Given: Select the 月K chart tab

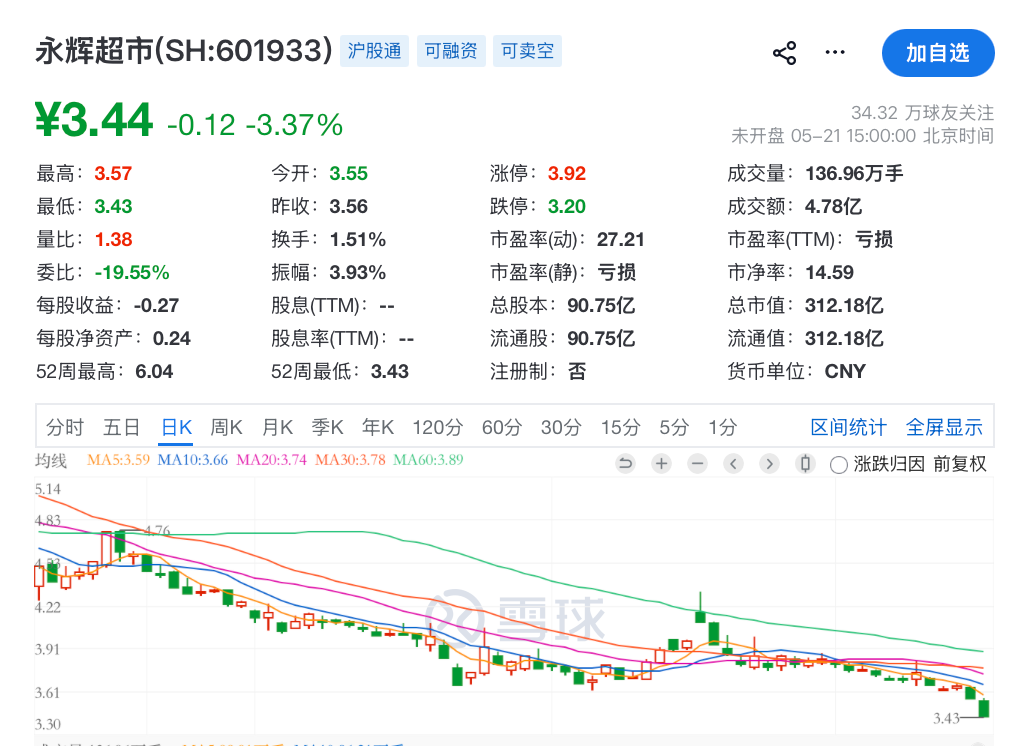Looking at the screenshot, I should coord(277,427).
